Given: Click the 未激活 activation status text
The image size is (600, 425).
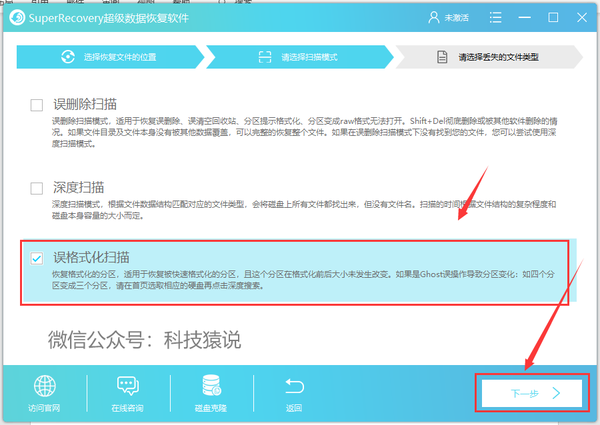Looking at the screenshot, I should tap(457, 18).
